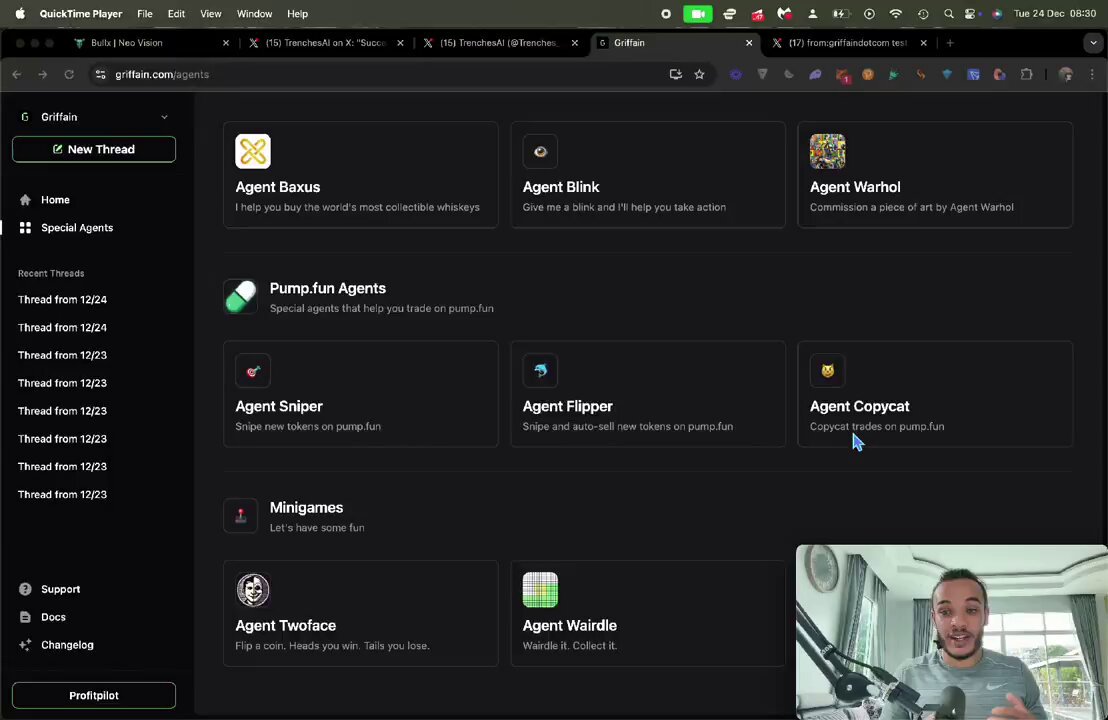Click the Tue 24 Dec clock

tap(1055, 13)
